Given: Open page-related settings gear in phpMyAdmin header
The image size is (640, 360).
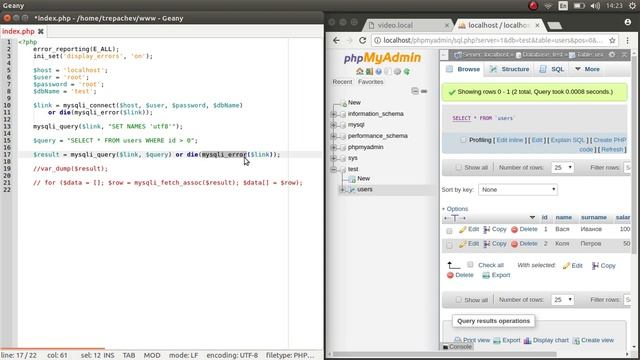Looking at the screenshot, I should pos(612,54).
